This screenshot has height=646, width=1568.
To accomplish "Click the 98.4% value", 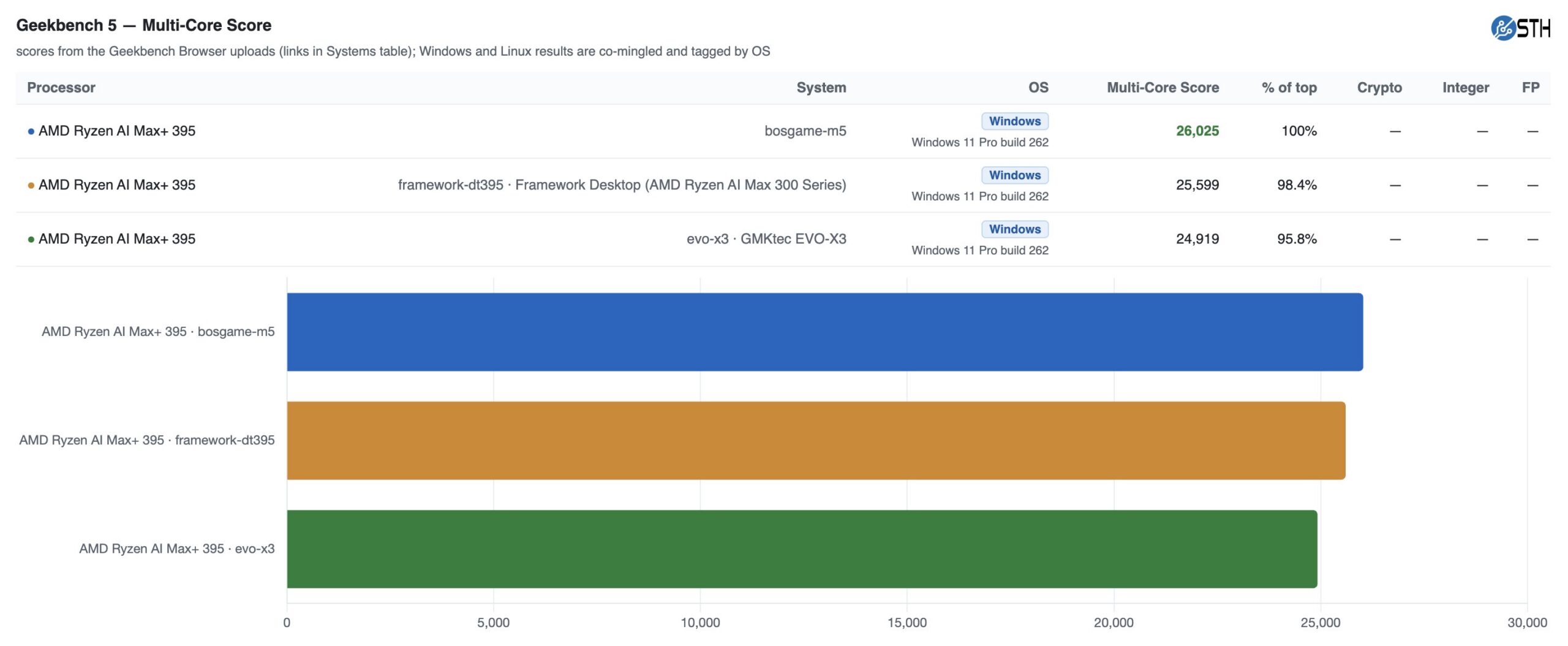I will pos(1297,185).
